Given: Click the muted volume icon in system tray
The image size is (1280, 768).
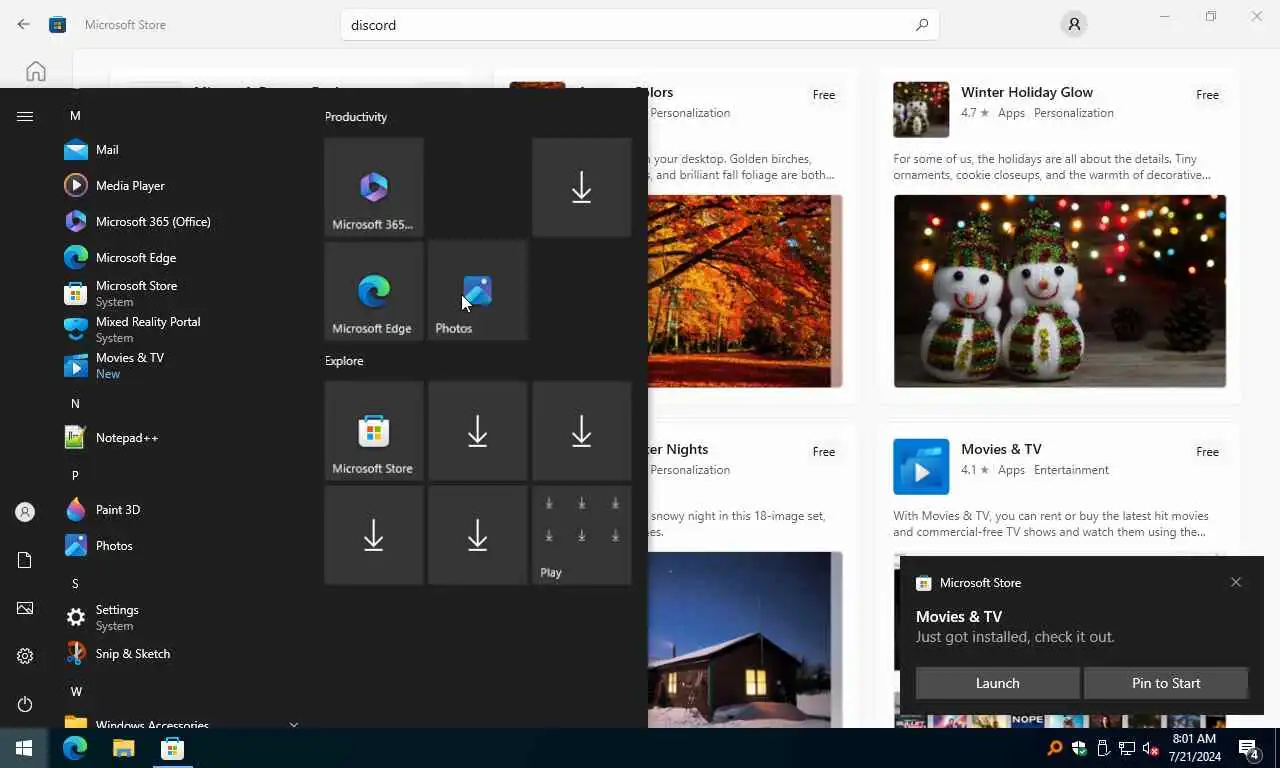Looking at the screenshot, I should pos(1151,748).
